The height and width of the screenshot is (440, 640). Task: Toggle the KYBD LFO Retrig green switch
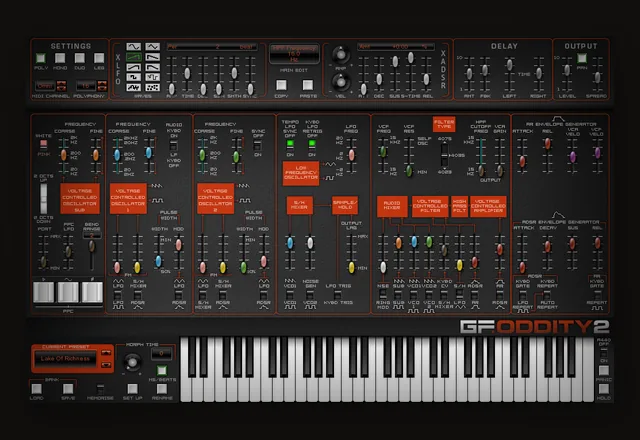point(312,144)
